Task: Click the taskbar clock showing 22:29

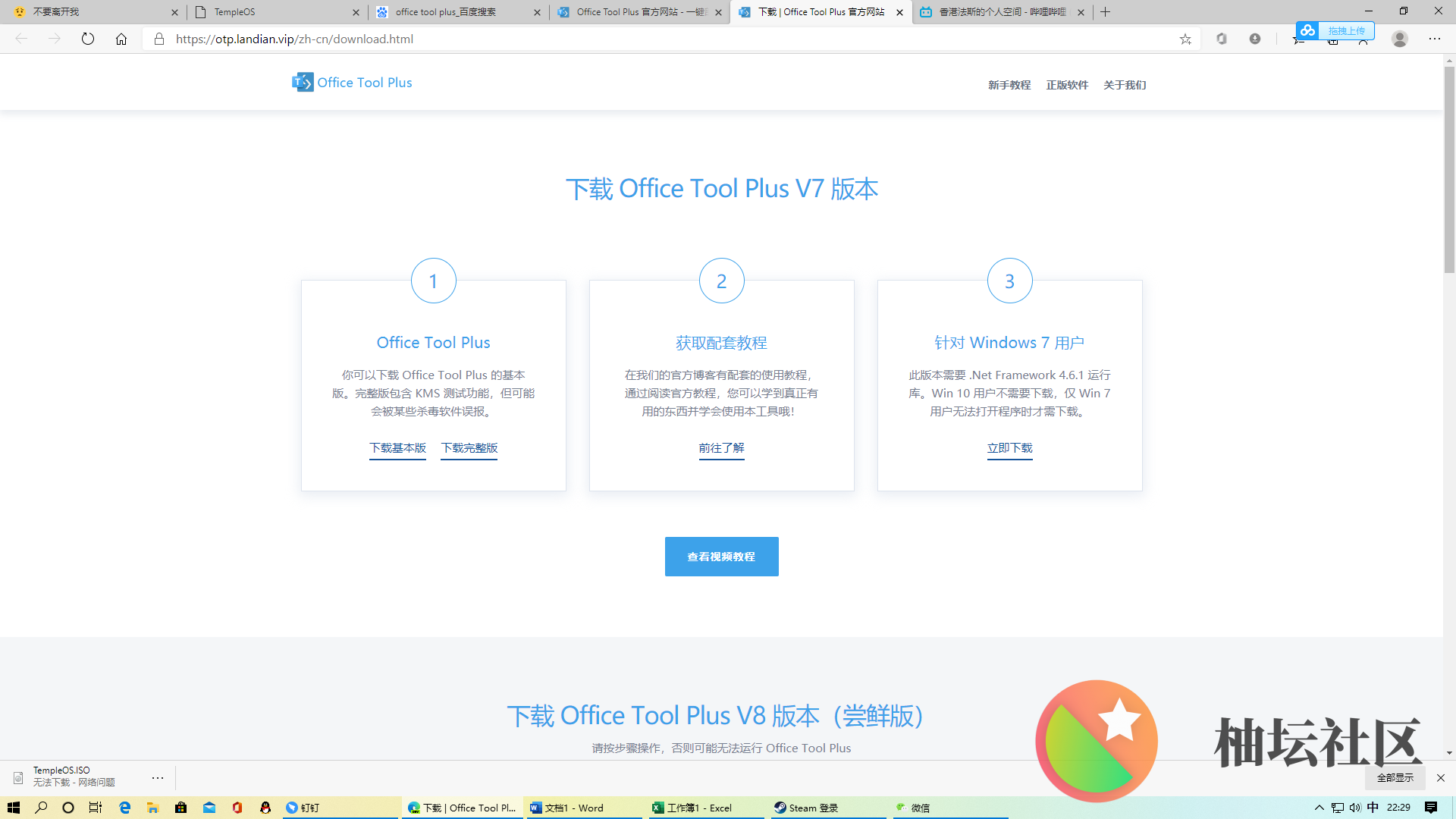Action: click(x=1398, y=808)
